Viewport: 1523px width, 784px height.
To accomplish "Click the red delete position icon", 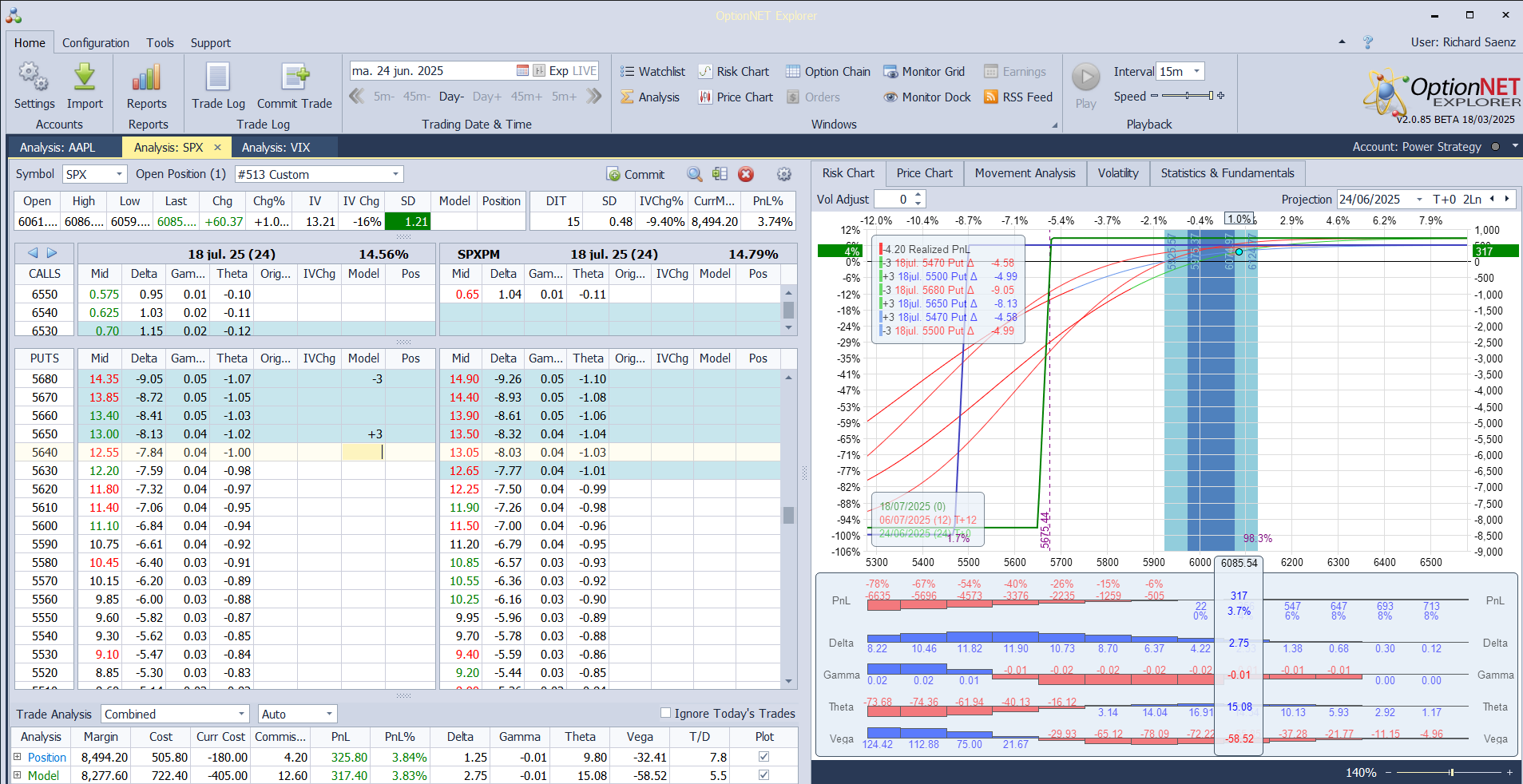I will 746,174.
